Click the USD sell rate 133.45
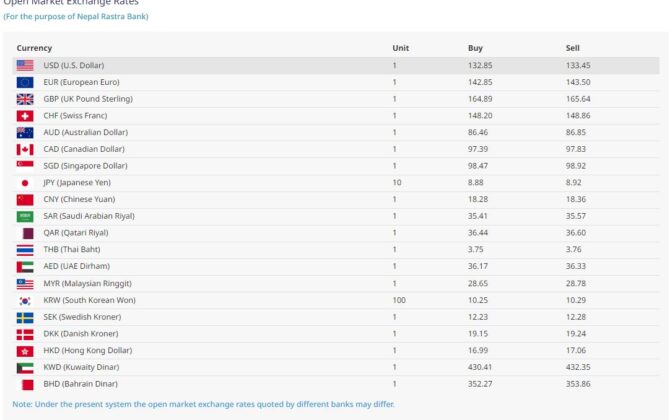The image size is (670, 420). pyautogui.click(x=578, y=65)
